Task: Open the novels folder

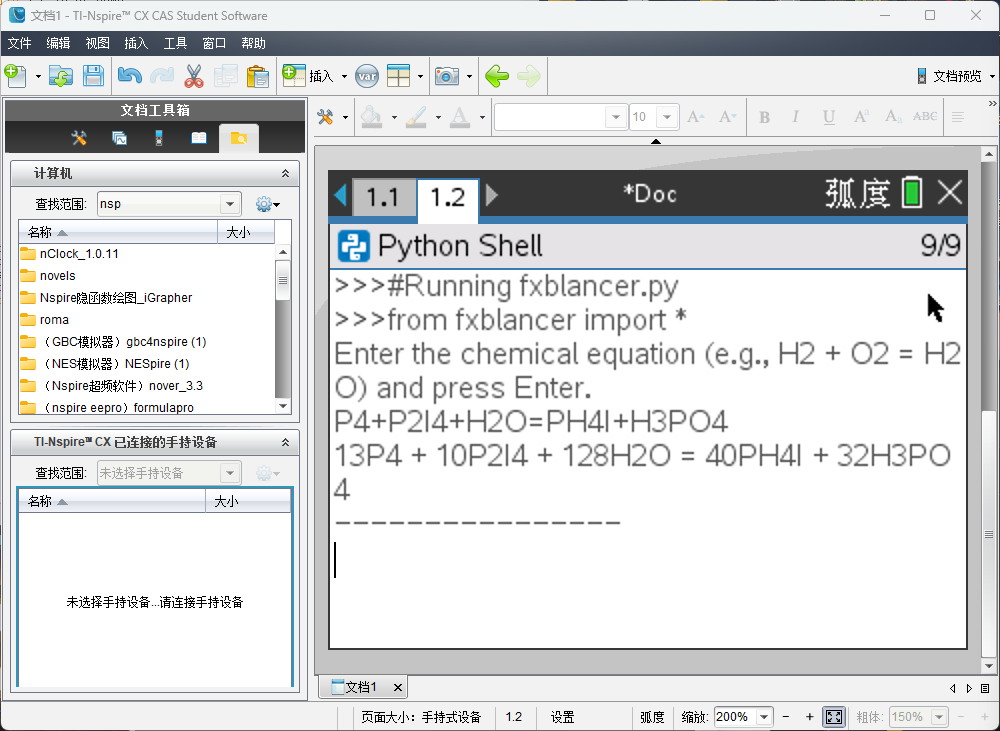Action: point(57,276)
